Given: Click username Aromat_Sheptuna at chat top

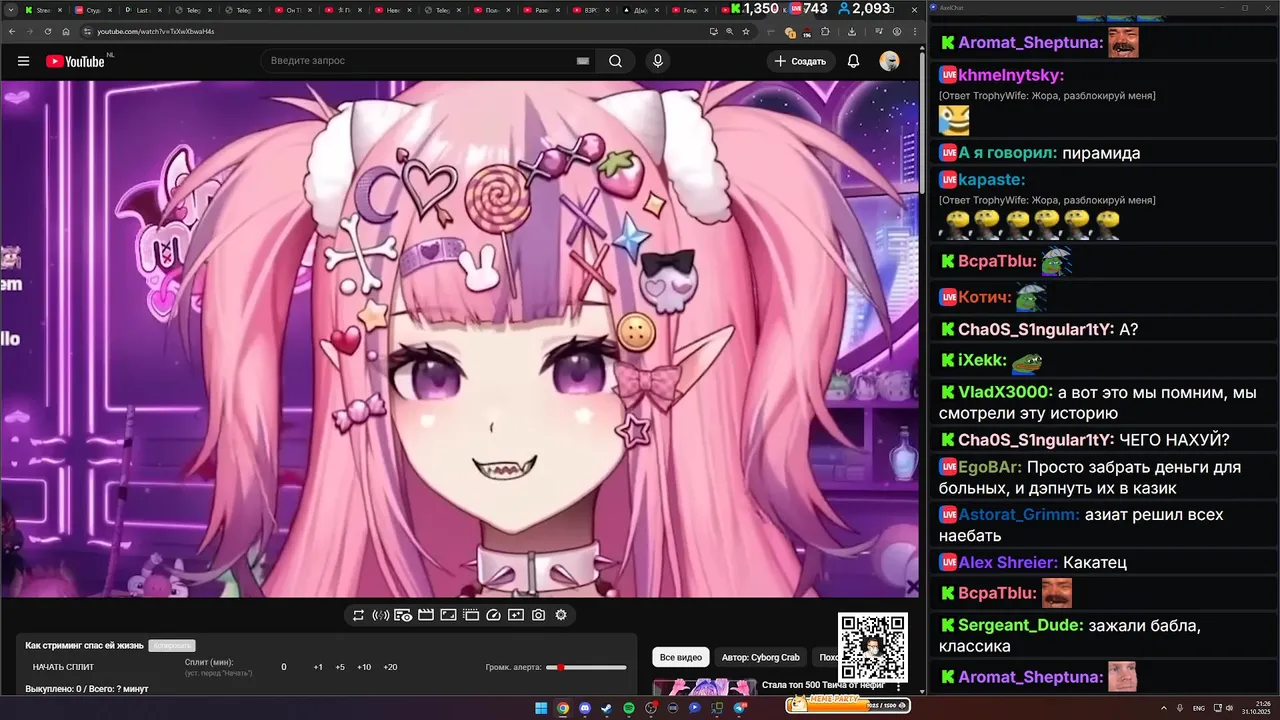Looking at the screenshot, I should point(1030,43).
